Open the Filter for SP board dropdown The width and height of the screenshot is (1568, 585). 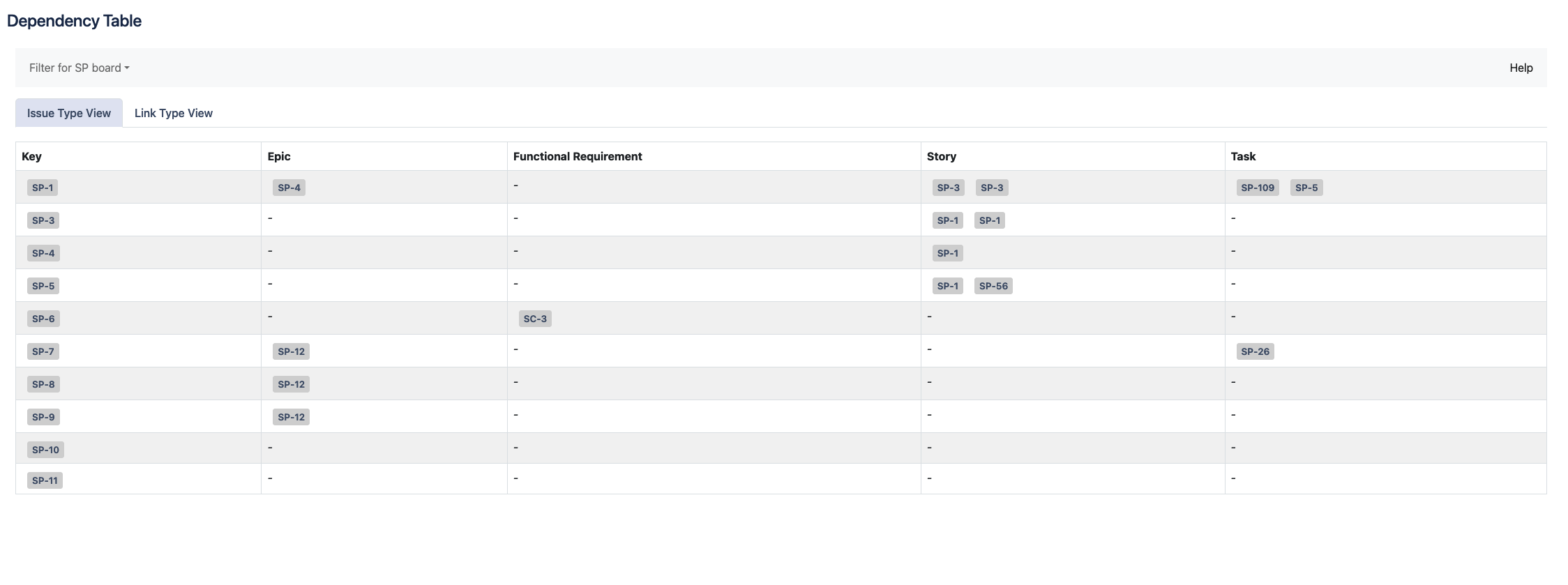pos(80,68)
